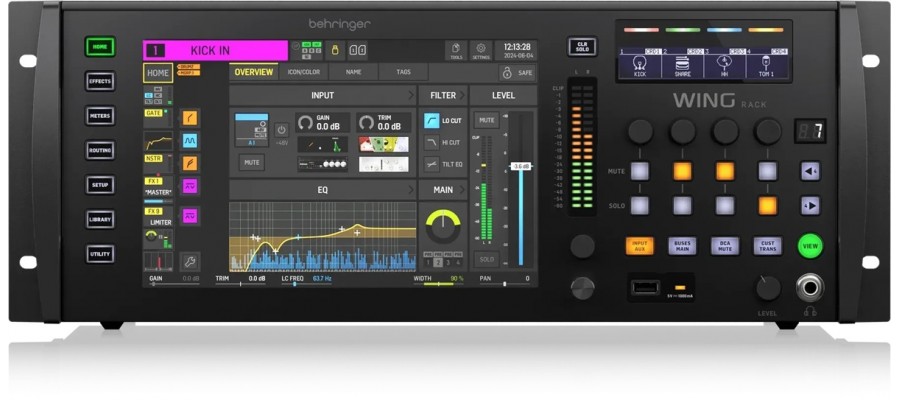Select the HH hi-hat icon on display

coord(725,63)
